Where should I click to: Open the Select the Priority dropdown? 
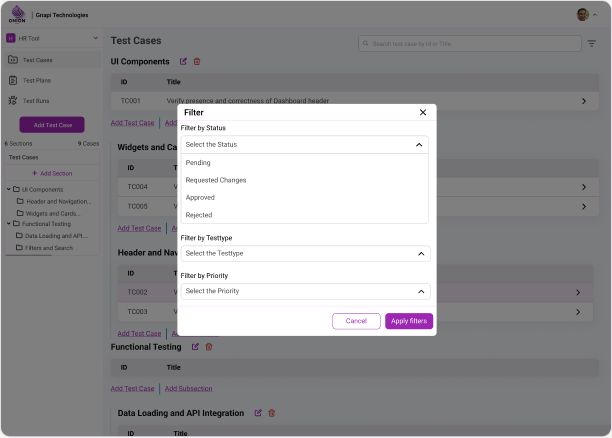(x=305, y=291)
